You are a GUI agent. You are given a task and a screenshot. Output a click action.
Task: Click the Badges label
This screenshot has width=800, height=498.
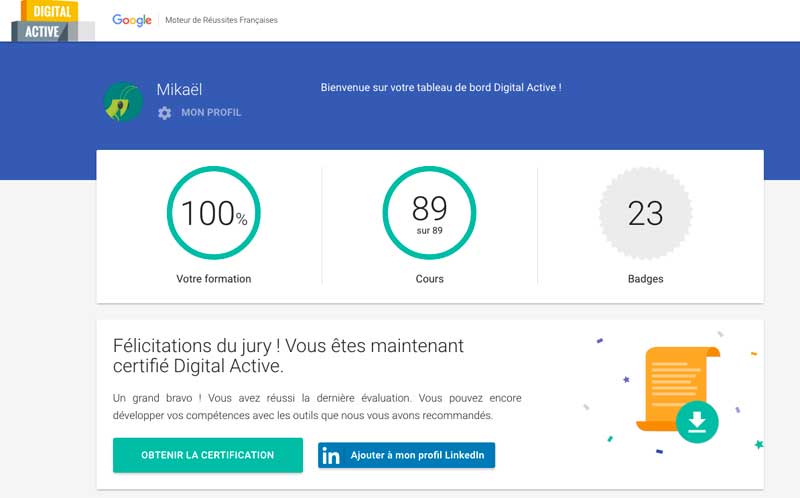click(x=645, y=279)
